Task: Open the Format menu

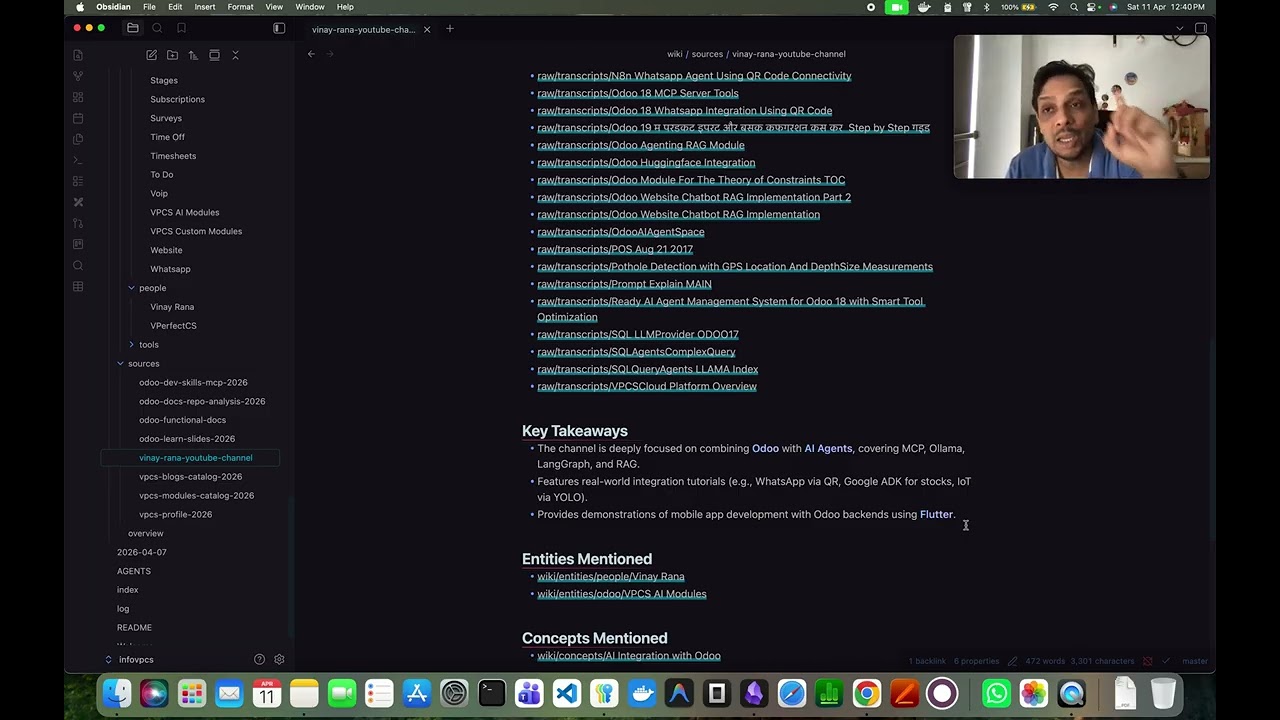Action: pyautogui.click(x=240, y=7)
